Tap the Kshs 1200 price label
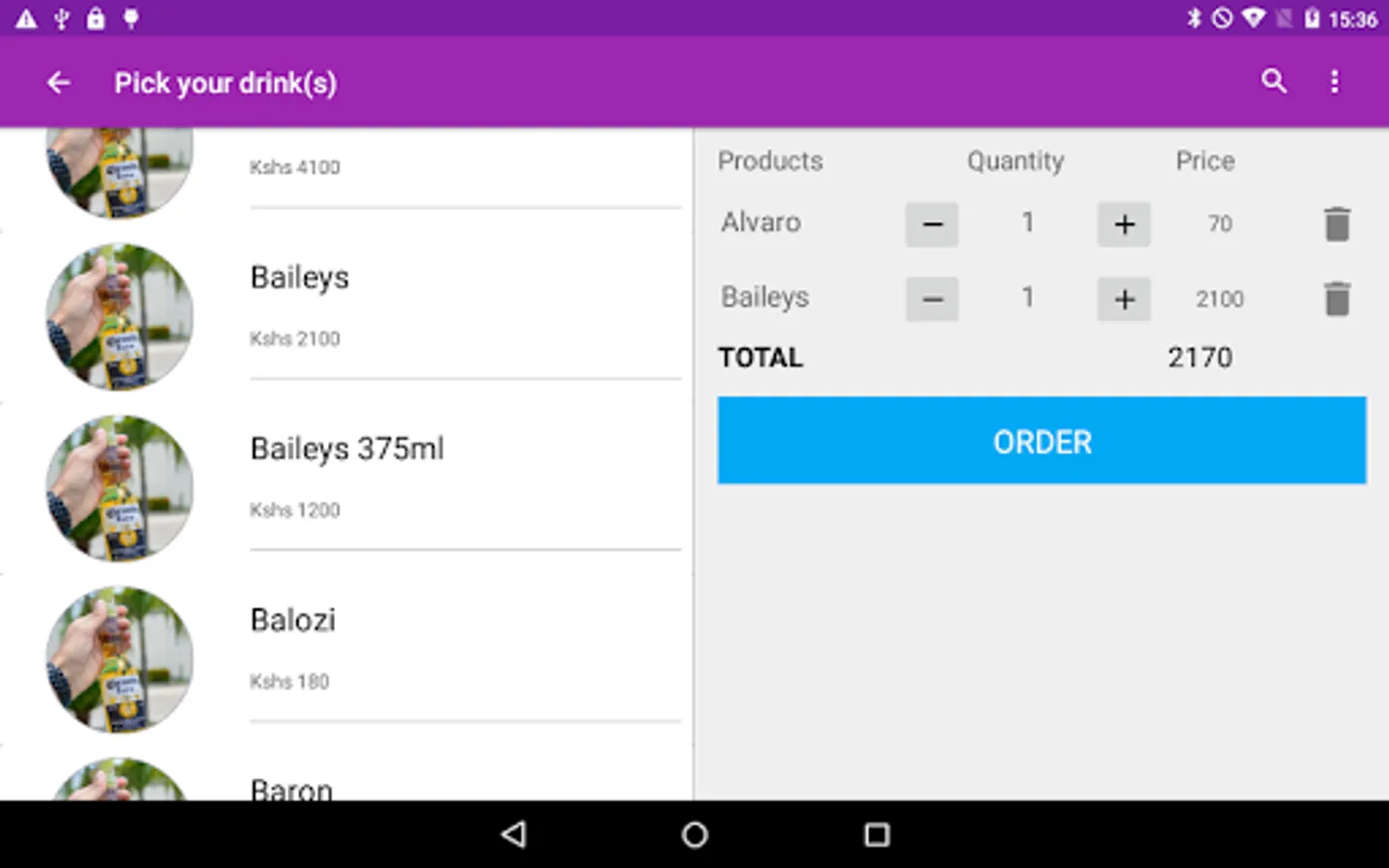Image resolution: width=1389 pixels, height=868 pixels. click(x=294, y=510)
